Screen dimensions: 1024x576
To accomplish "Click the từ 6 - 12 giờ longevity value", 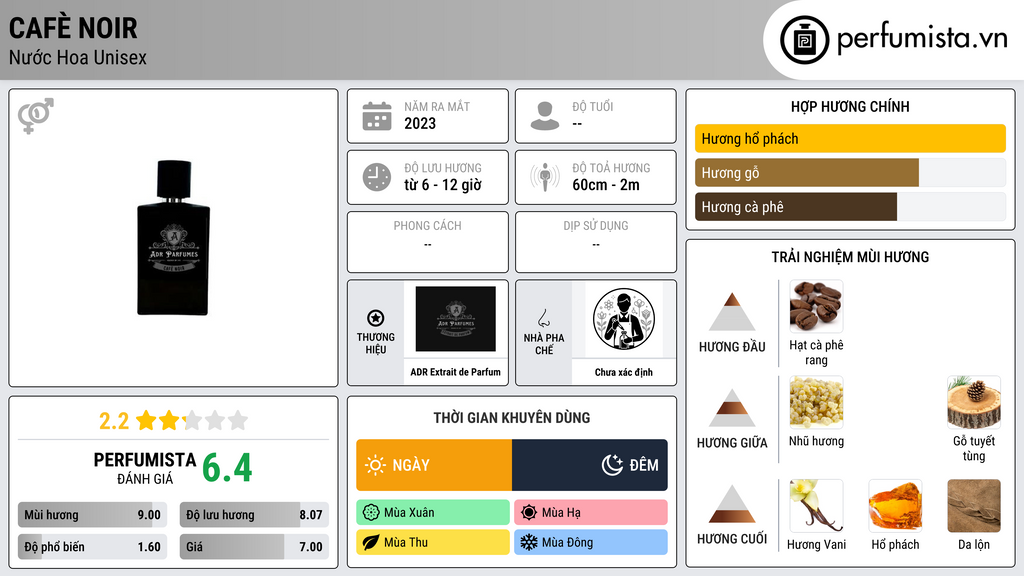I will [443, 185].
